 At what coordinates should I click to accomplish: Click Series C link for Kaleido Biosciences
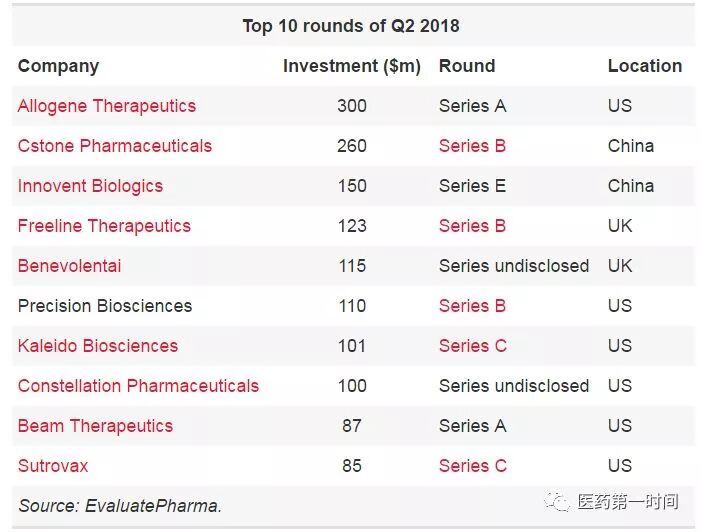pos(473,346)
